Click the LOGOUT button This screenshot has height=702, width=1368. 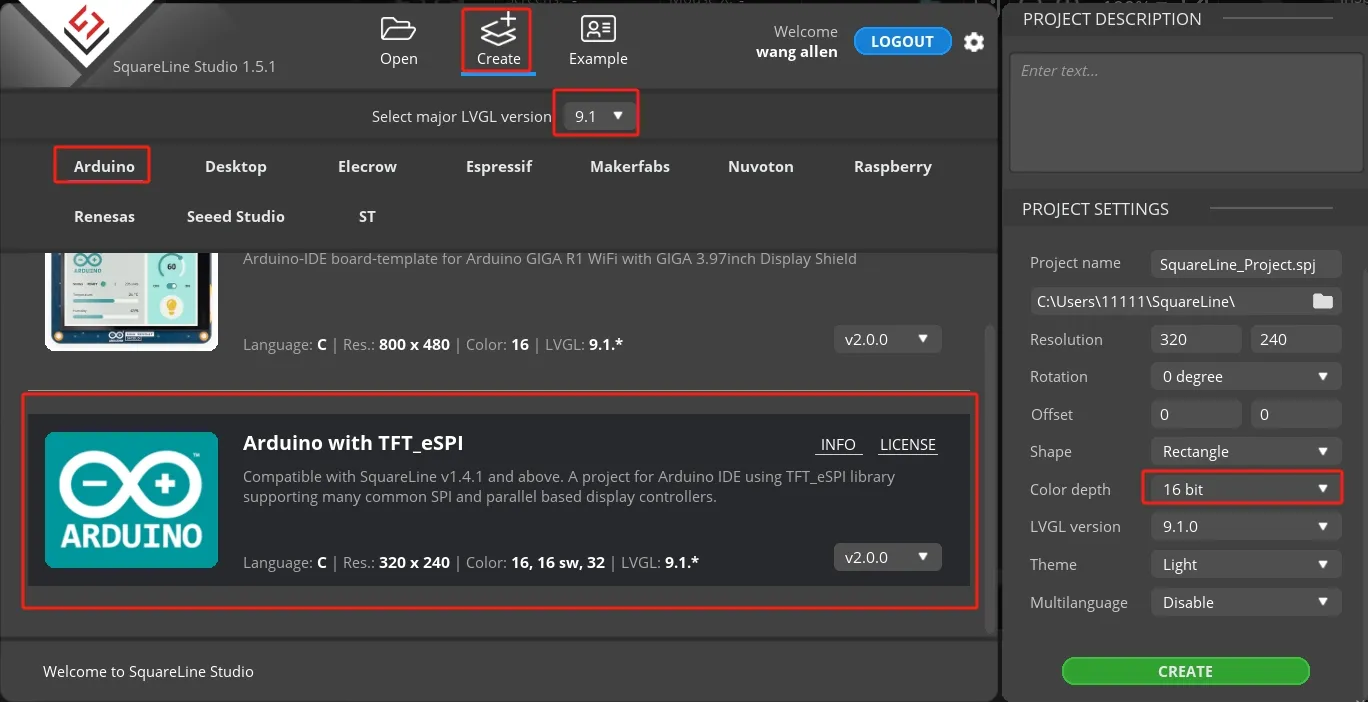(901, 41)
